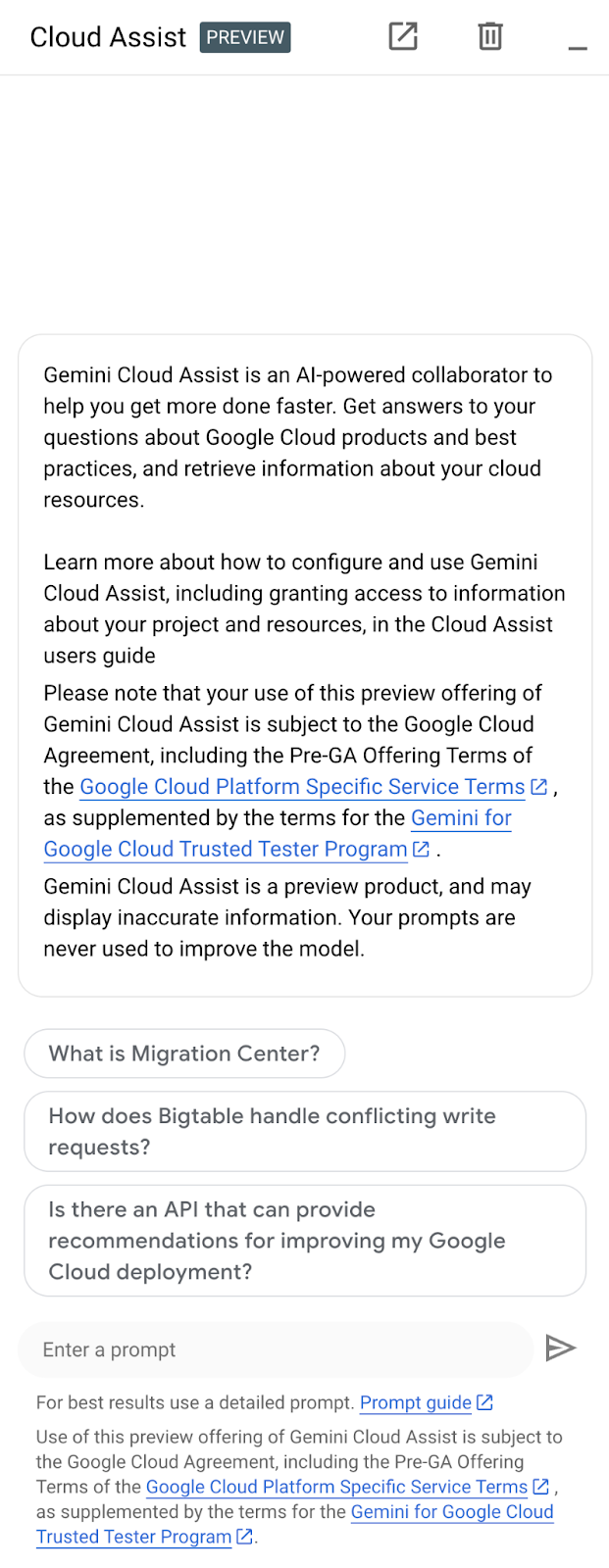This screenshot has height=1568, width=609.
Task: Click the footer Service Terms external-link icon
Action: point(540,1487)
